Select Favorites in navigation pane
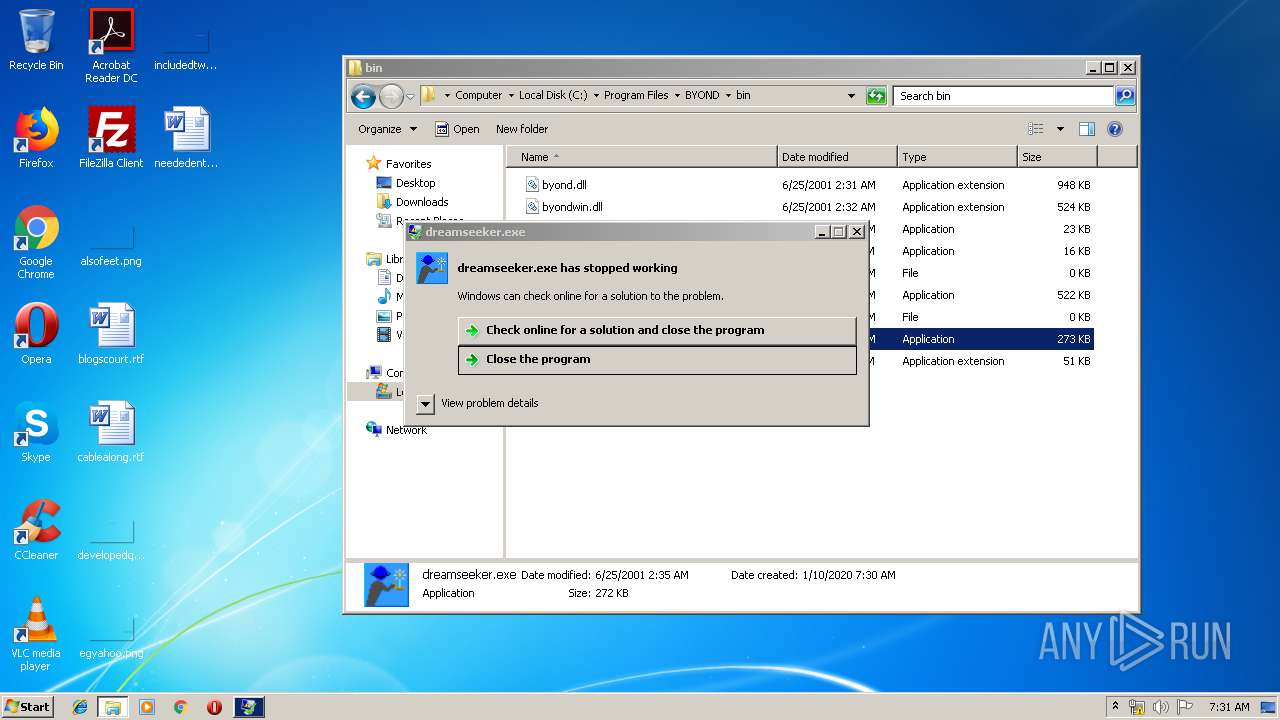Screen dimensions: 1280x720 [x=398, y=164]
